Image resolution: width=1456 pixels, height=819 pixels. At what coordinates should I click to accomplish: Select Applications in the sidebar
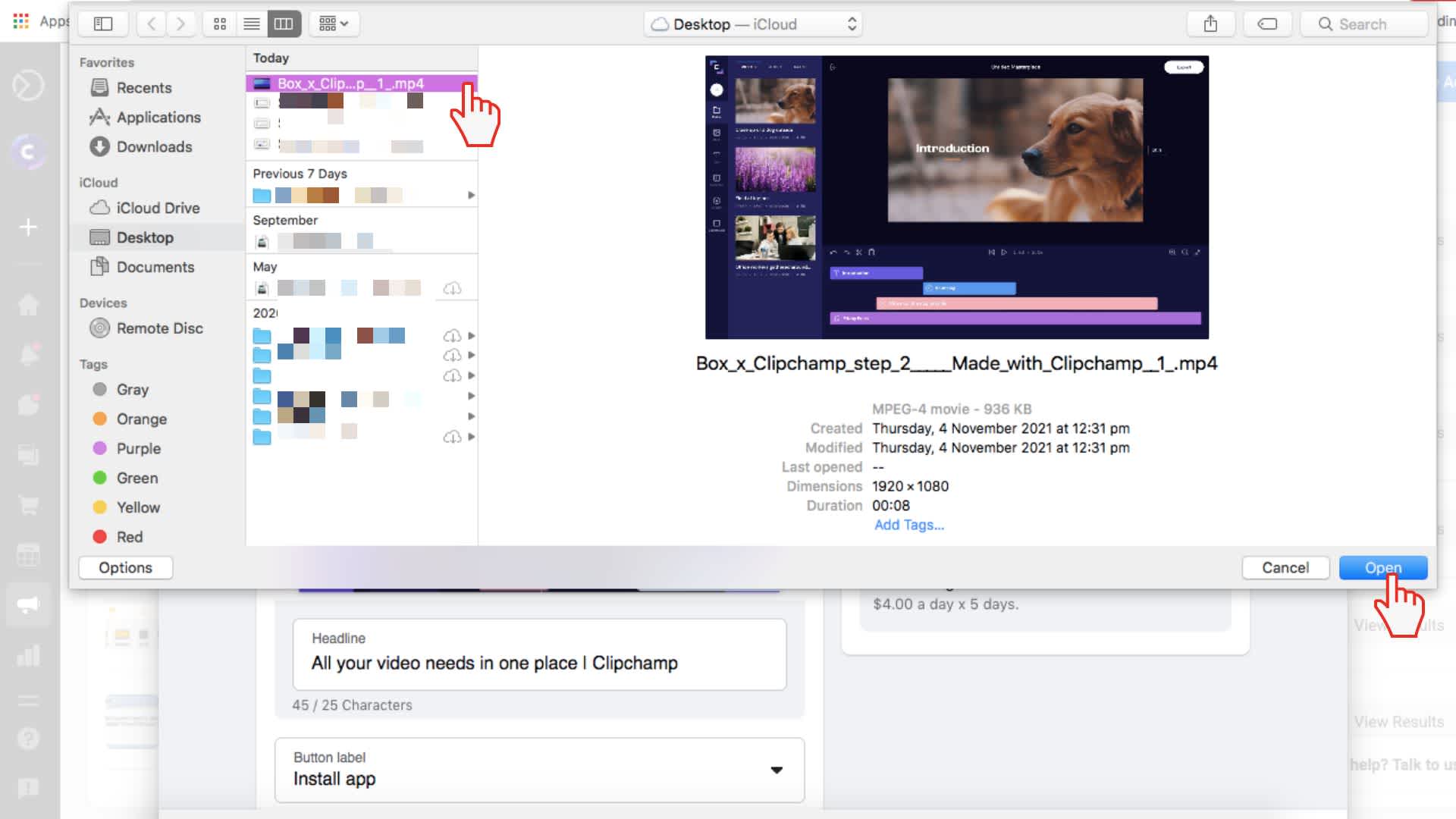click(145, 118)
